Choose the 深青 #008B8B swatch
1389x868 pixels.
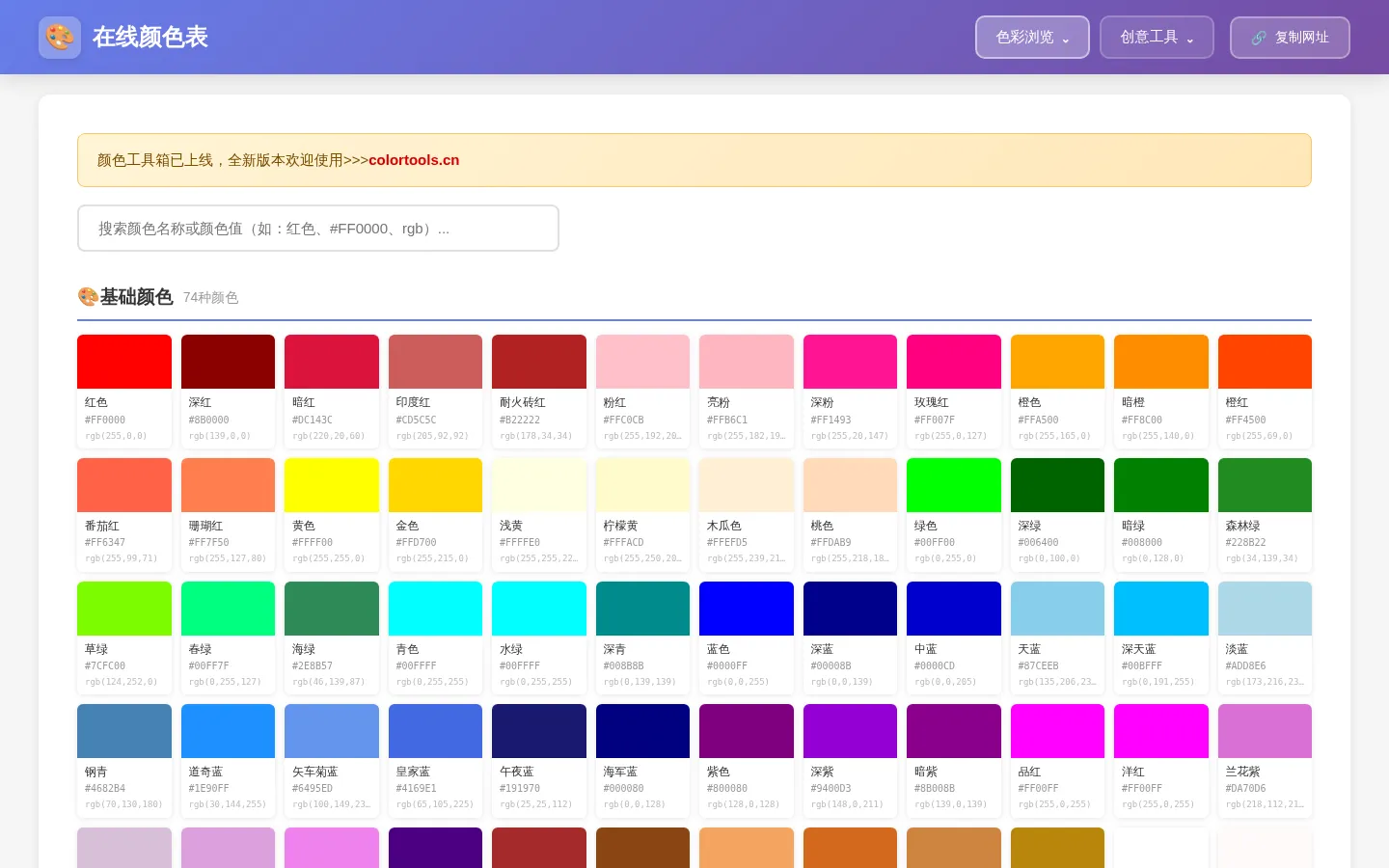[642, 637]
